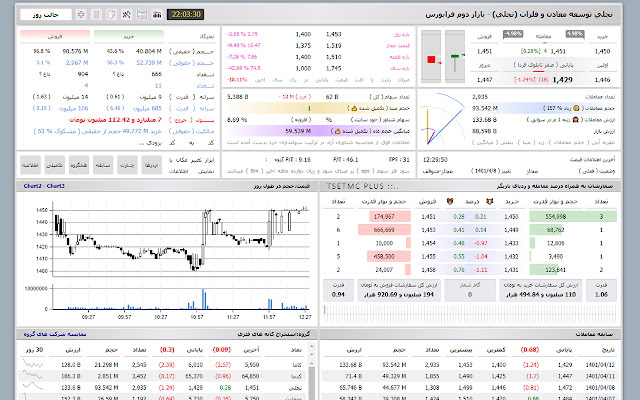Click sell volume bar 174,967
Viewport: 640px width, 400px height.
[390, 217]
